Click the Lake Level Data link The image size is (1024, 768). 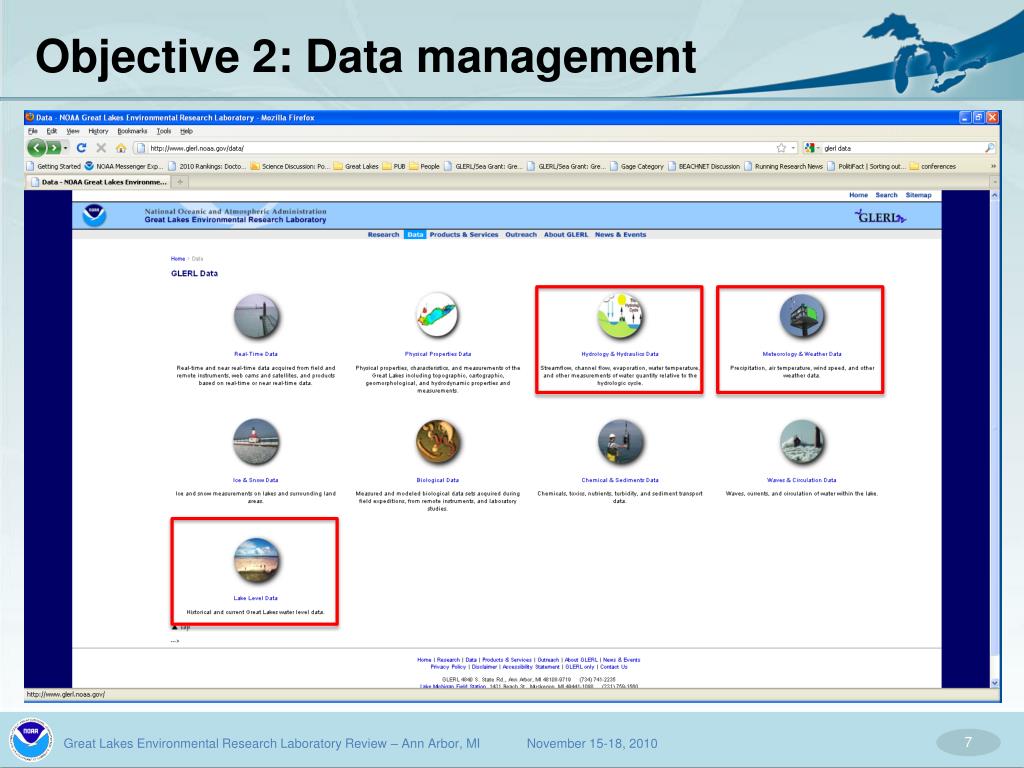click(255, 598)
